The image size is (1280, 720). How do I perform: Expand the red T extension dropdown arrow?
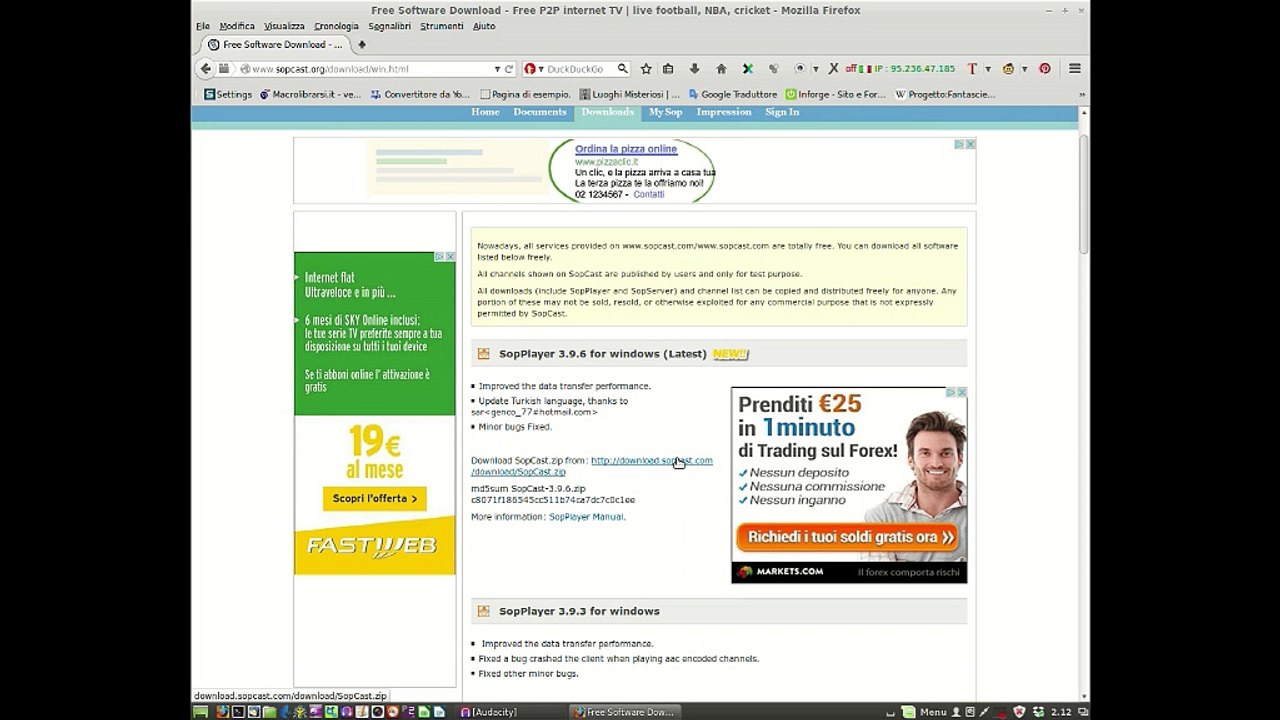(x=988, y=69)
